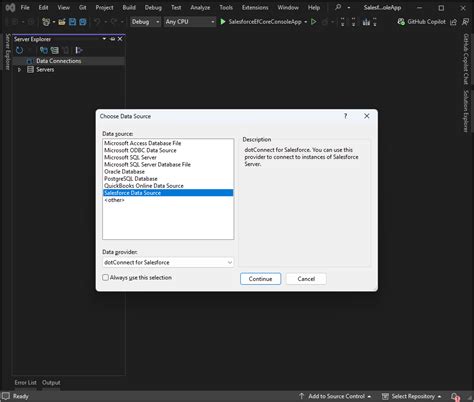Click the rightmost Server Explorer toolbar icon
Viewport: 474px width, 402px height.
(x=79, y=50)
